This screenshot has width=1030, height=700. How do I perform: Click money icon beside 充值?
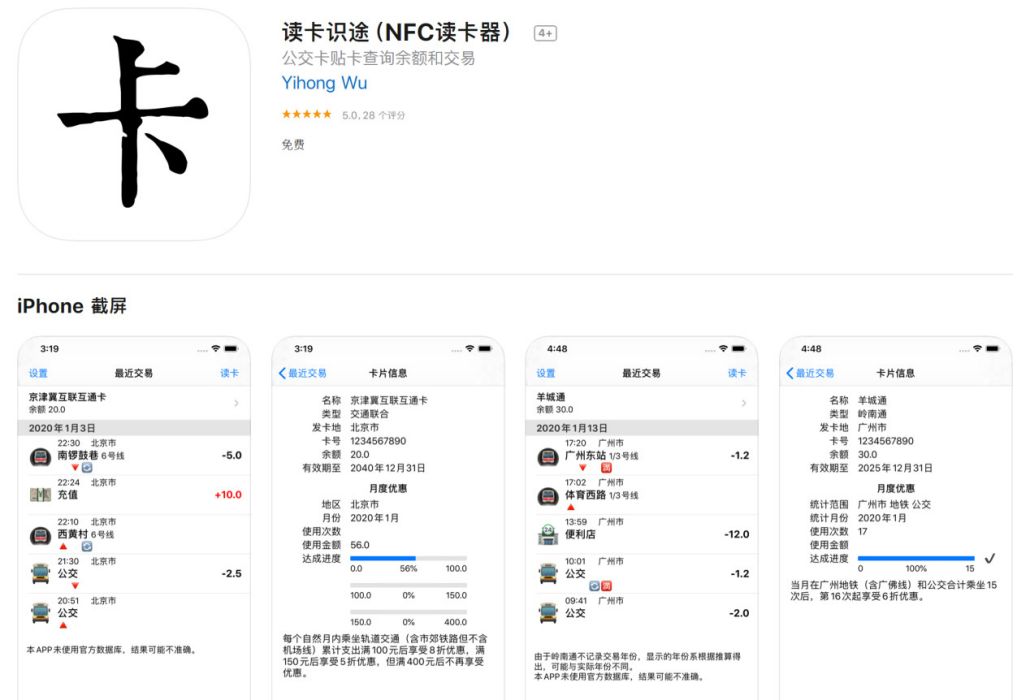click(41, 494)
